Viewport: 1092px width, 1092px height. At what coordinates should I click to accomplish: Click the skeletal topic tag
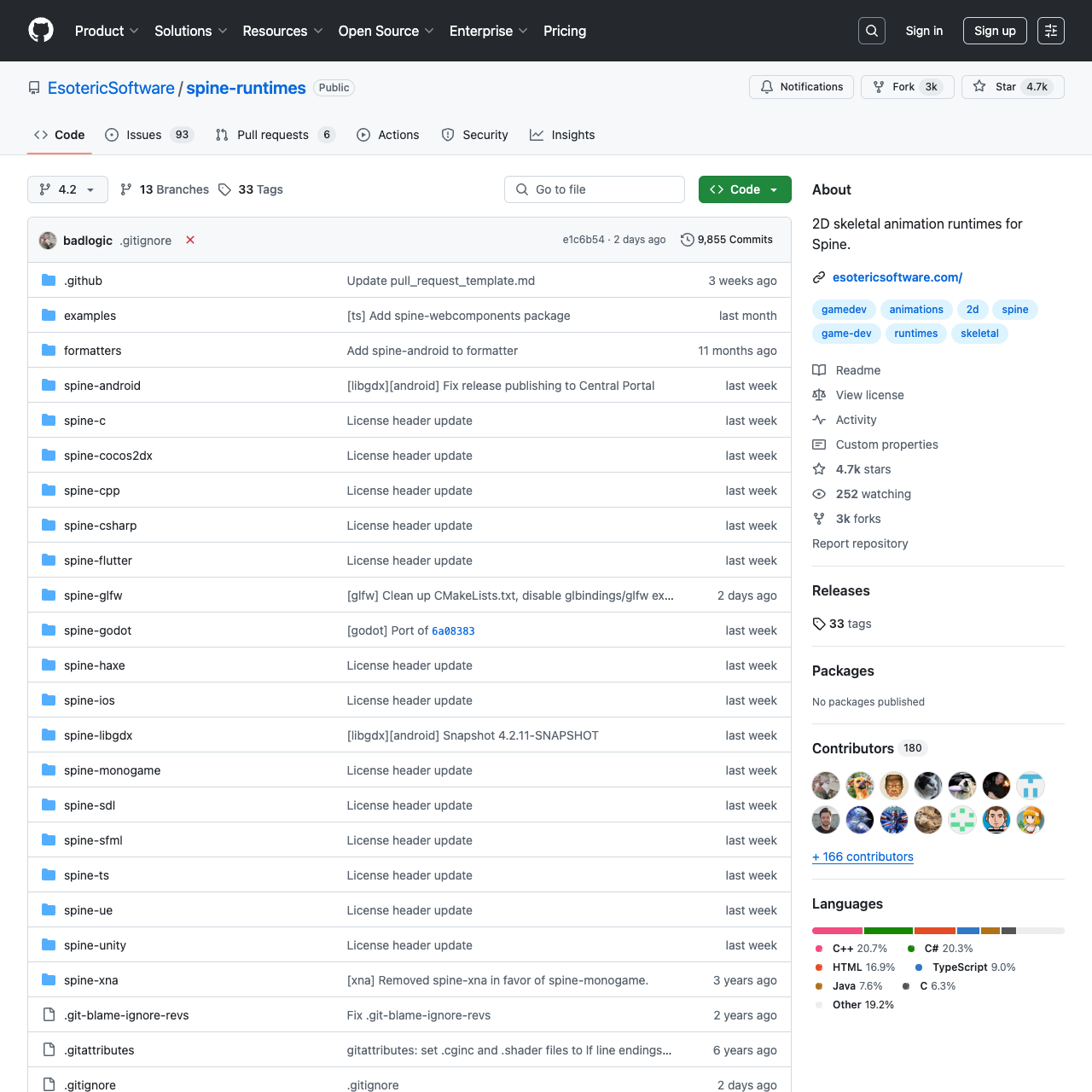[979, 334]
